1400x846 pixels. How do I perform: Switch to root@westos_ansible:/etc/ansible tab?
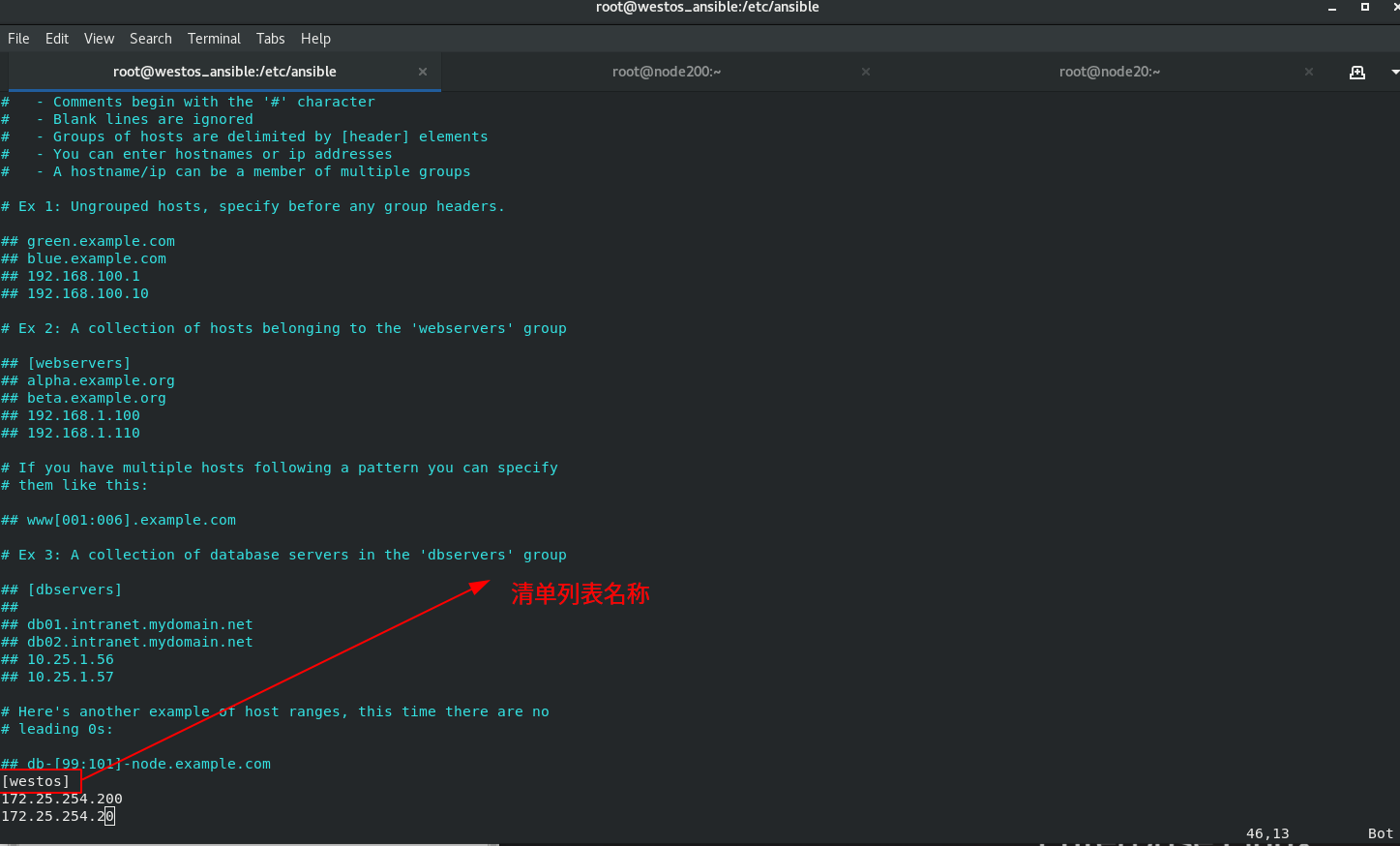point(224,72)
